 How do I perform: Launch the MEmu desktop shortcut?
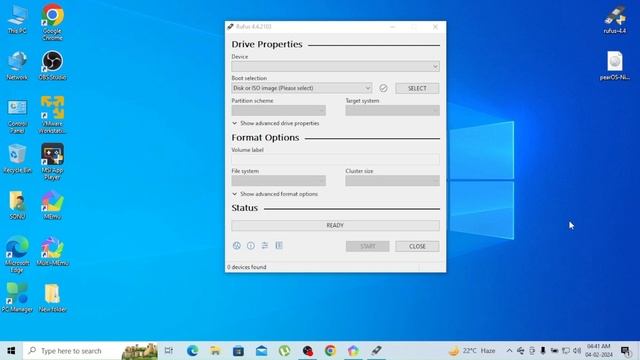coord(52,205)
